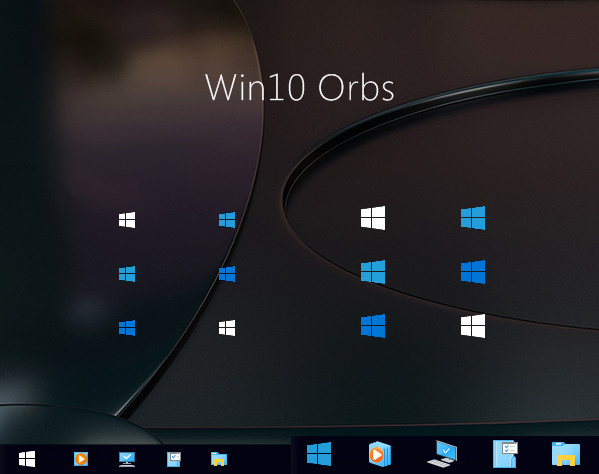Open the small Windows Media Player taskbar icon
The image size is (599, 474).
click(81, 458)
